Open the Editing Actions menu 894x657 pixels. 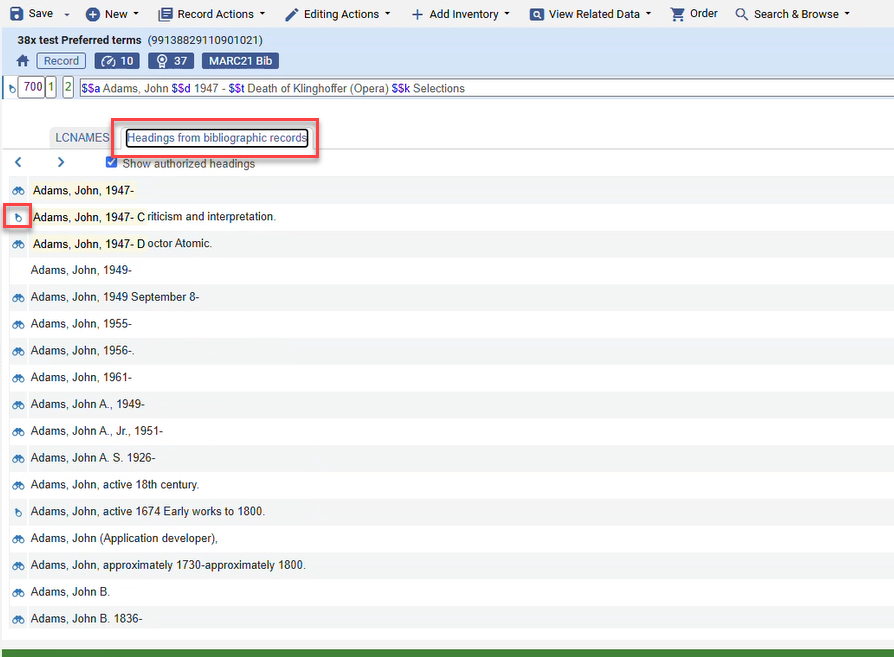pyautogui.click(x=338, y=14)
